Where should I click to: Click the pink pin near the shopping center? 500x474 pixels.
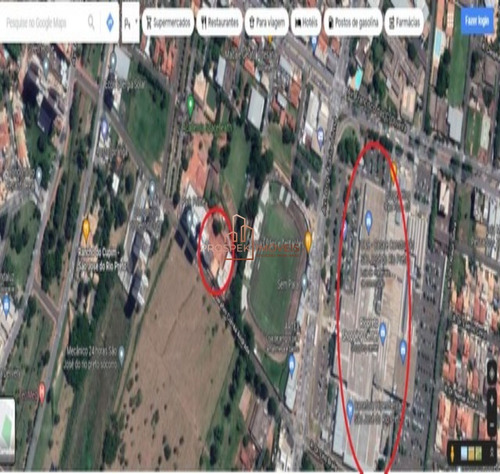(344, 230)
